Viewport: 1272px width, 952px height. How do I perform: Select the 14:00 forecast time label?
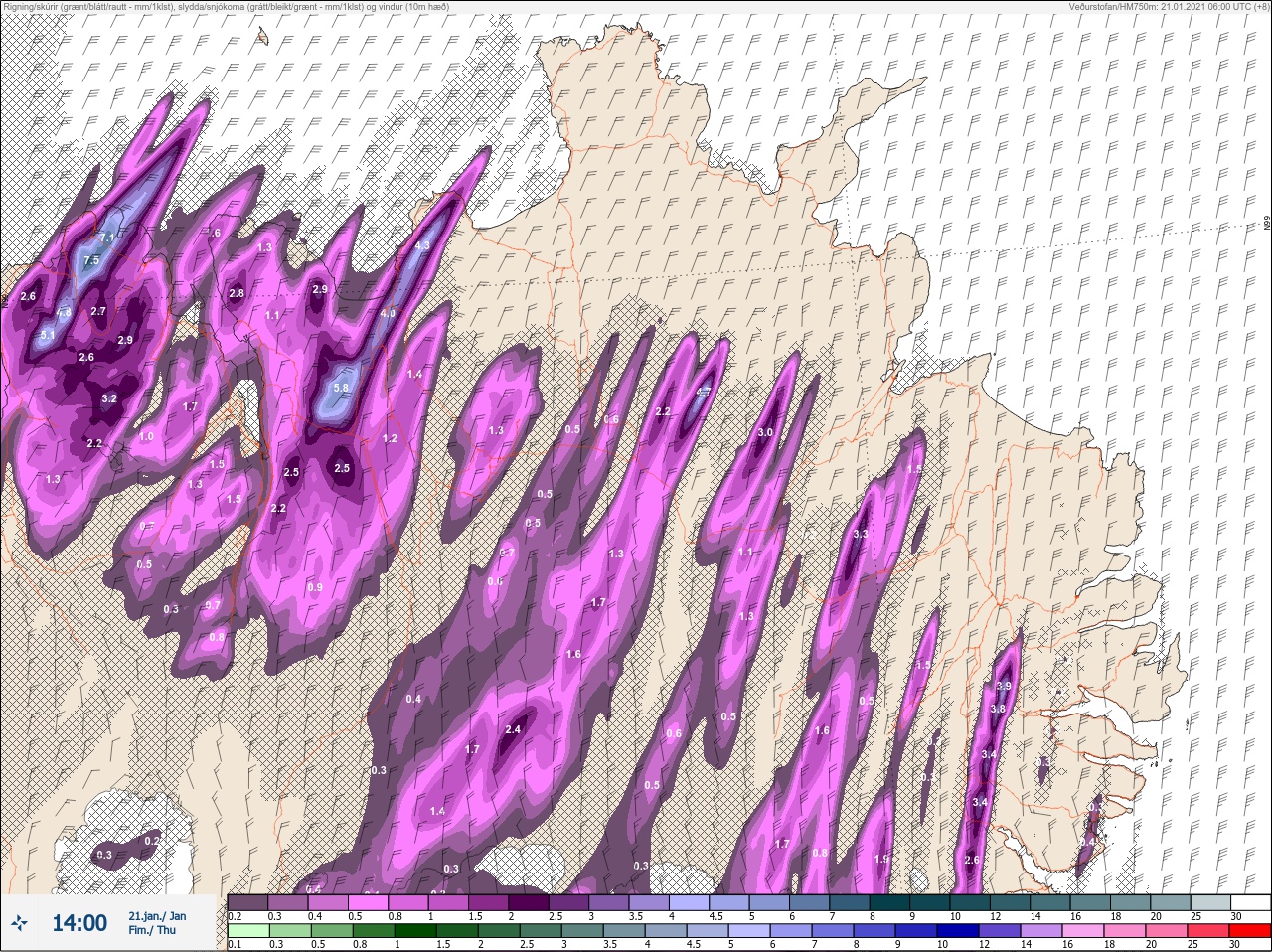(79, 924)
